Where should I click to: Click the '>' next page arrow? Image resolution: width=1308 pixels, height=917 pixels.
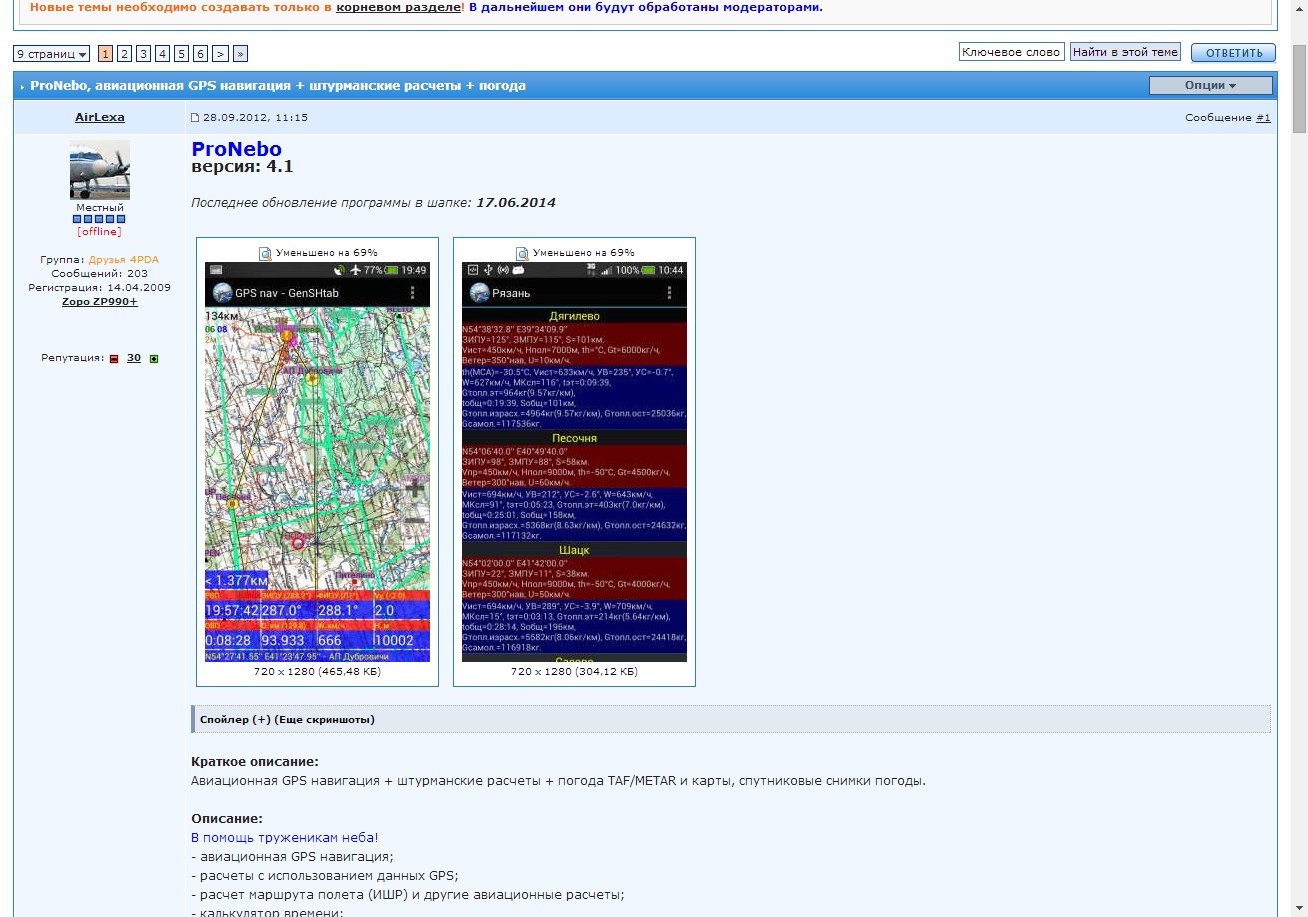pos(220,54)
